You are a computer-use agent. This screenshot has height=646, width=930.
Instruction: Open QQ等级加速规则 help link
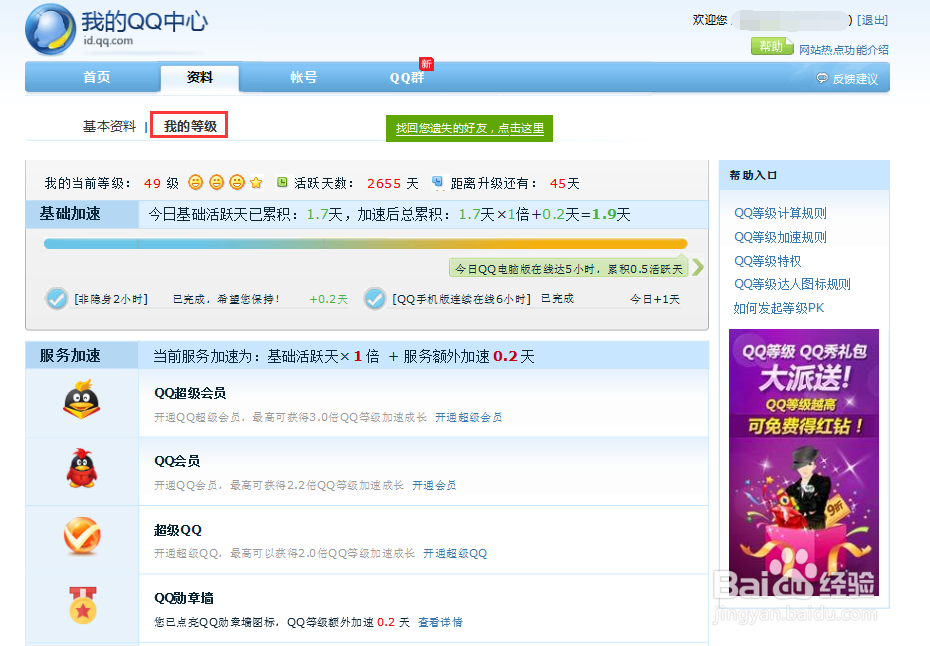coord(780,237)
